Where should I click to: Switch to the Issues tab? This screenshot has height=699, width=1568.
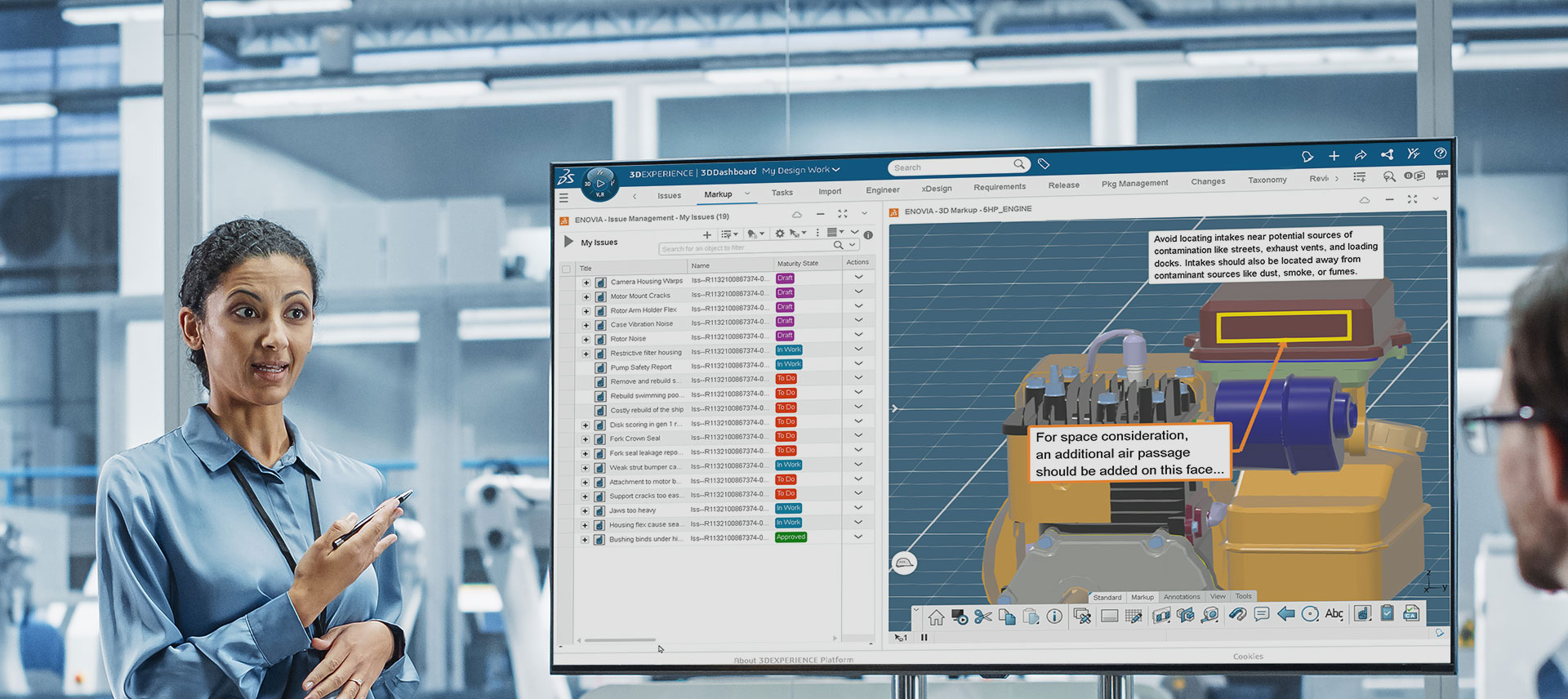pos(669,196)
